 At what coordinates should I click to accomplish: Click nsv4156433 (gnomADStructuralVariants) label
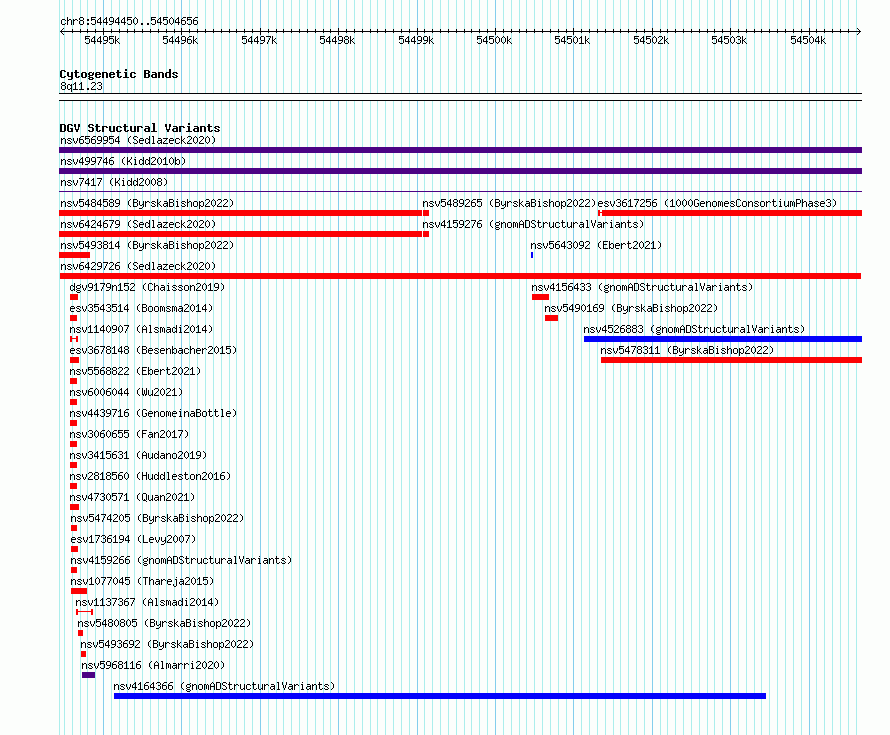coord(642,287)
